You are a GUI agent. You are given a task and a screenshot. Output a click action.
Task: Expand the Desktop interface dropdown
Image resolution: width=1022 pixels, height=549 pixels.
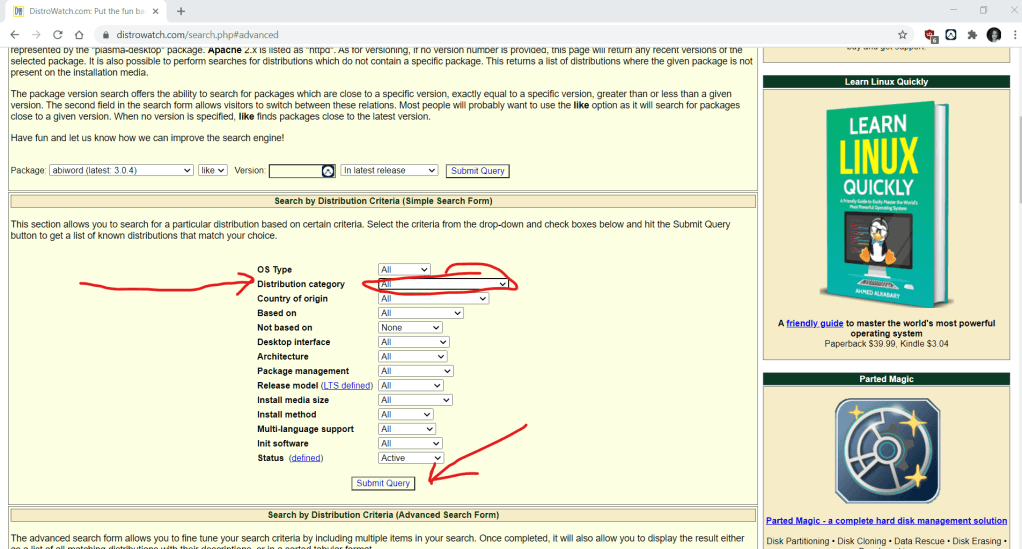click(x=414, y=342)
